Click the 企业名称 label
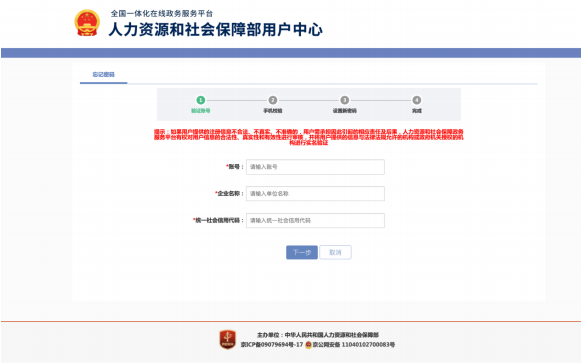The width and height of the screenshot is (581, 363). tap(229, 193)
